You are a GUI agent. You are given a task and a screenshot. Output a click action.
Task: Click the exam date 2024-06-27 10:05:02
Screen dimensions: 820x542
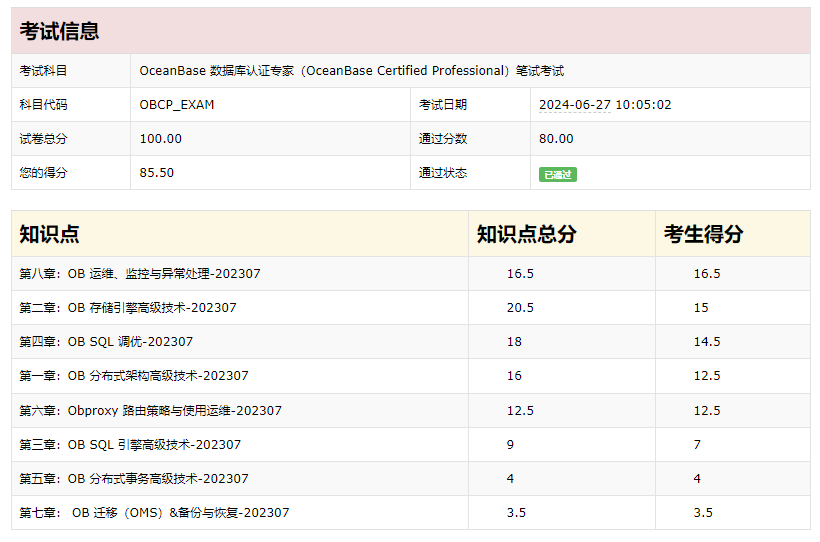click(605, 105)
